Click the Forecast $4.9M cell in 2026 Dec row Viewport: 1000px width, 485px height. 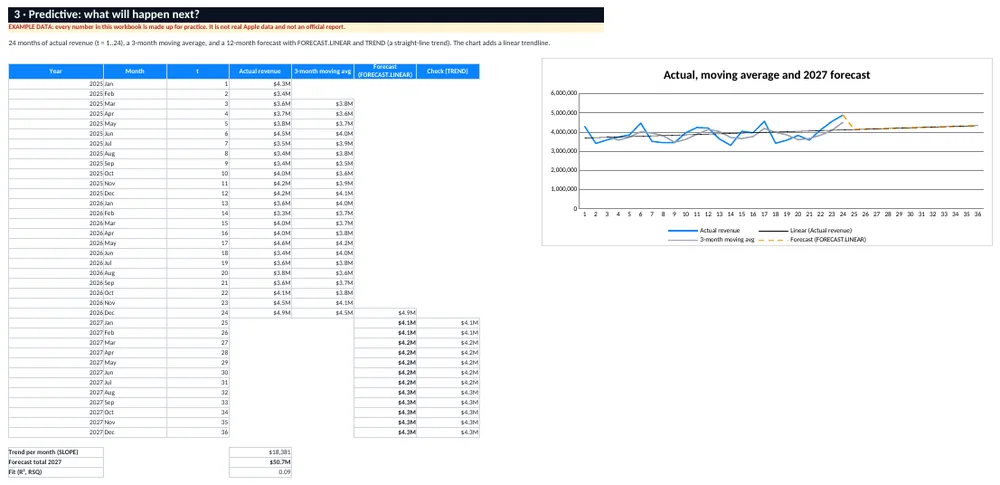point(385,313)
